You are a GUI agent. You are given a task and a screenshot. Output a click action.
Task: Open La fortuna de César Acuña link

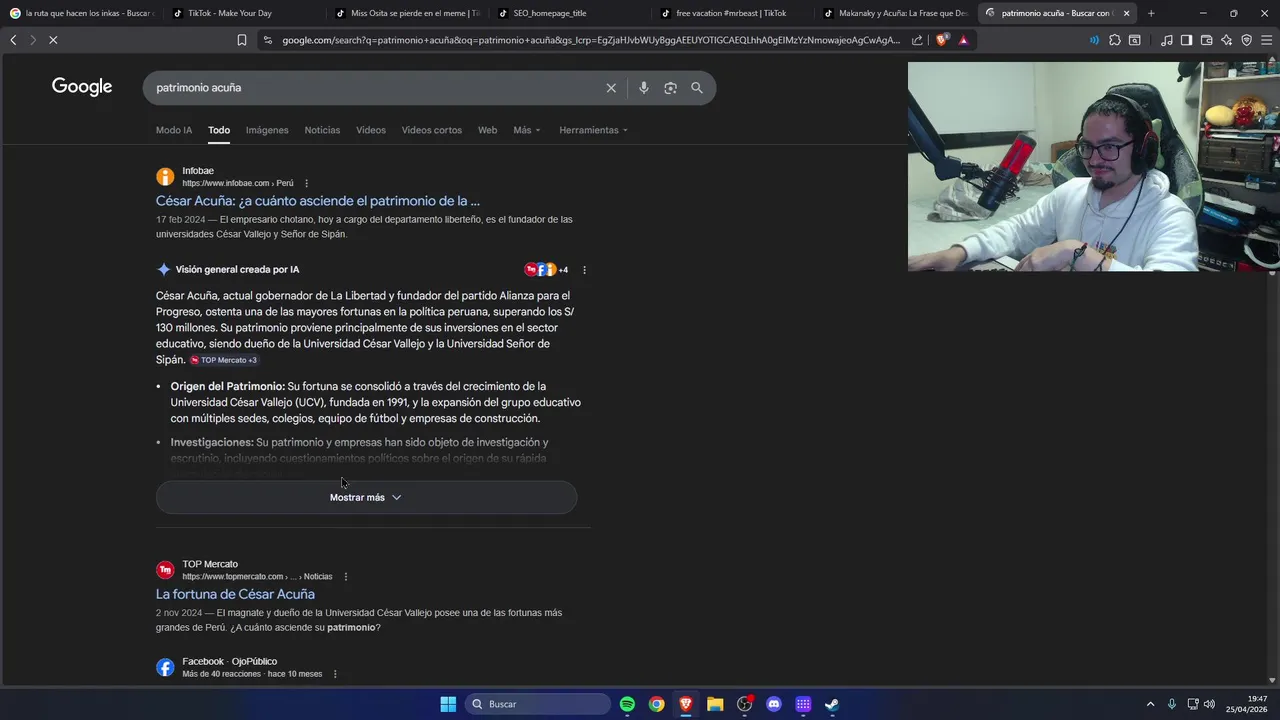click(x=235, y=594)
